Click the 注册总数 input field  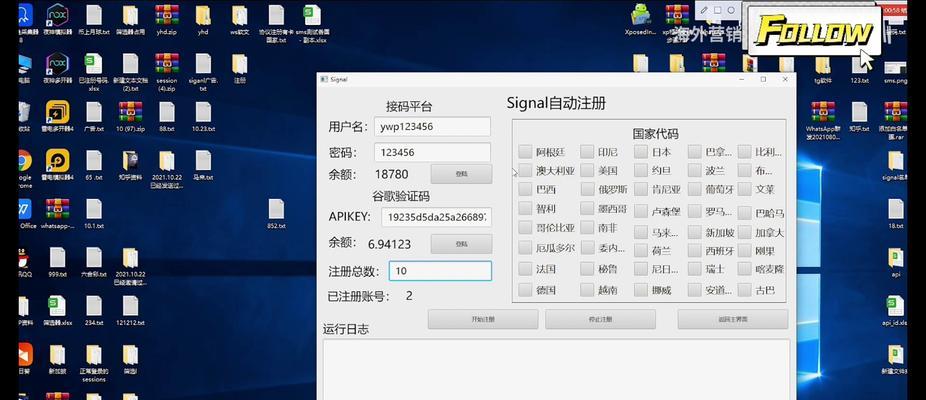coord(440,271)
